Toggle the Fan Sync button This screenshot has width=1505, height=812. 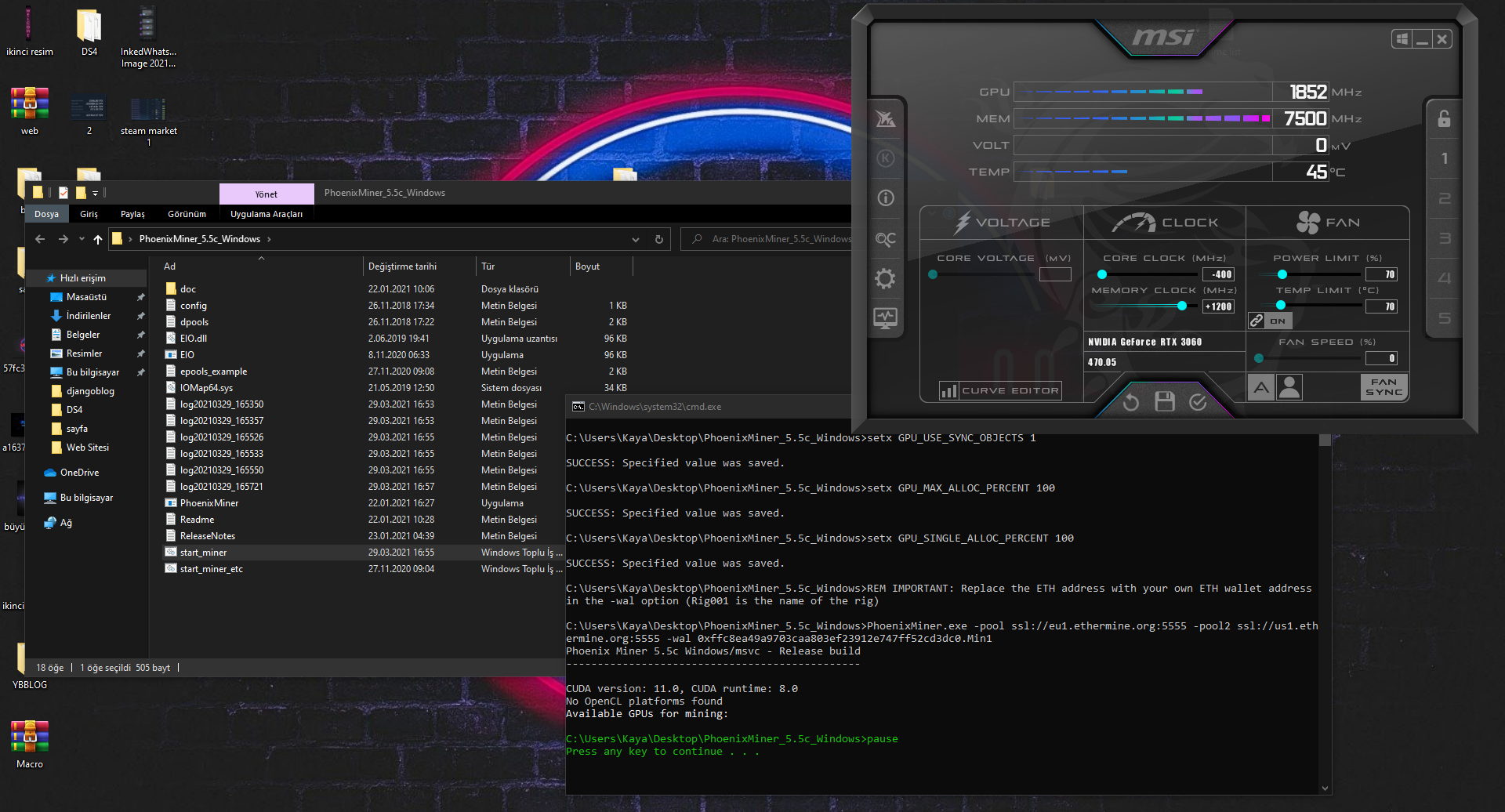click(x=1384, y=387)
